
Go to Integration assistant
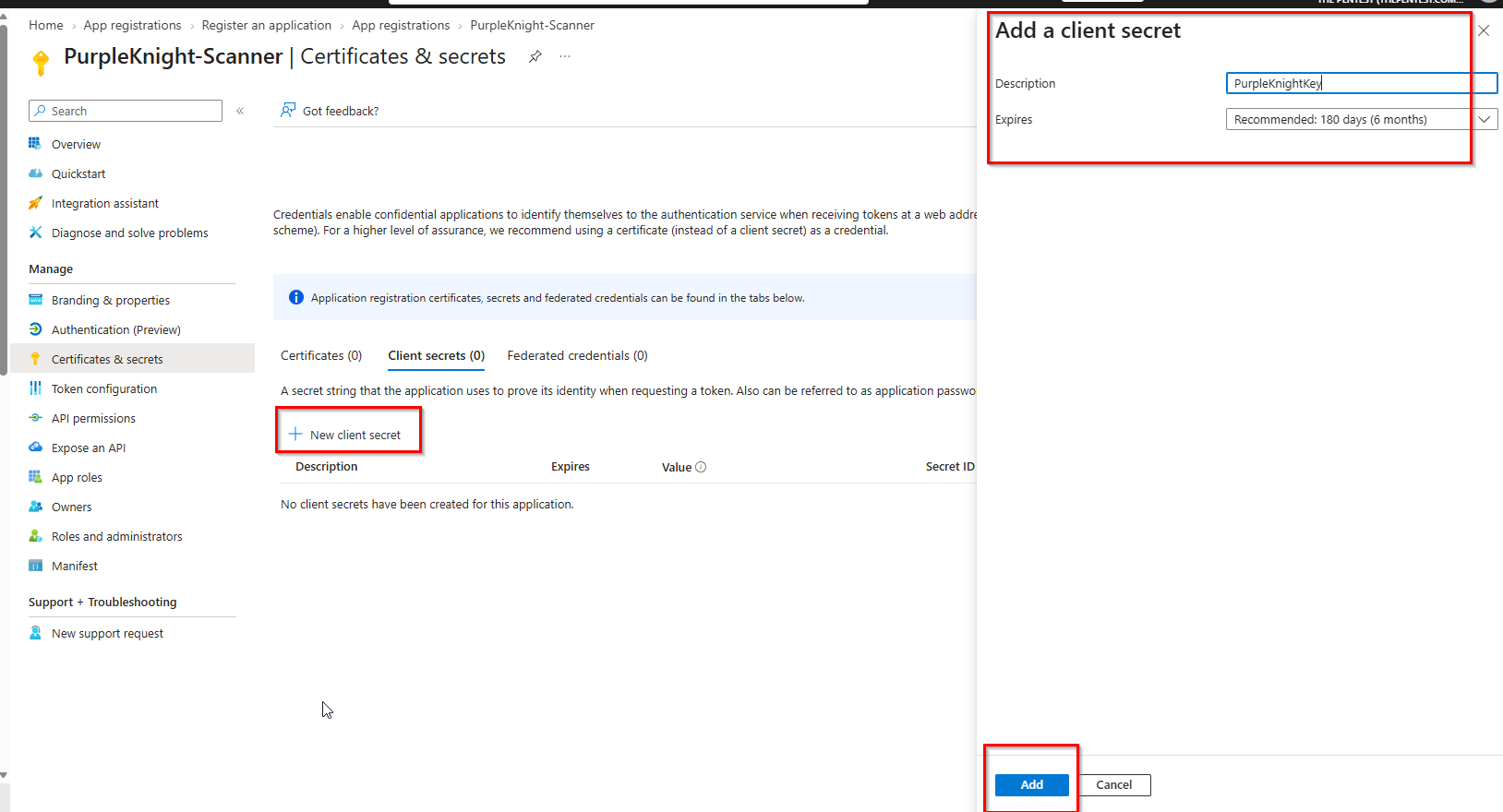coord(105,203)
